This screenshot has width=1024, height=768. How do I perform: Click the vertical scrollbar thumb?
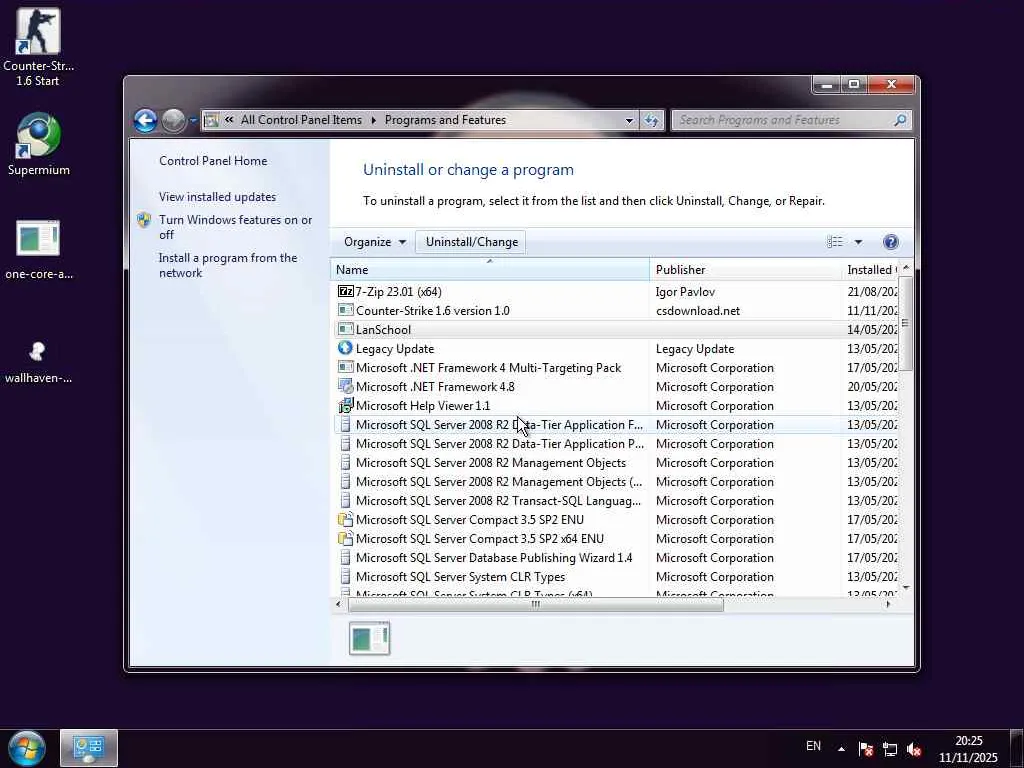tap(905, 323)
